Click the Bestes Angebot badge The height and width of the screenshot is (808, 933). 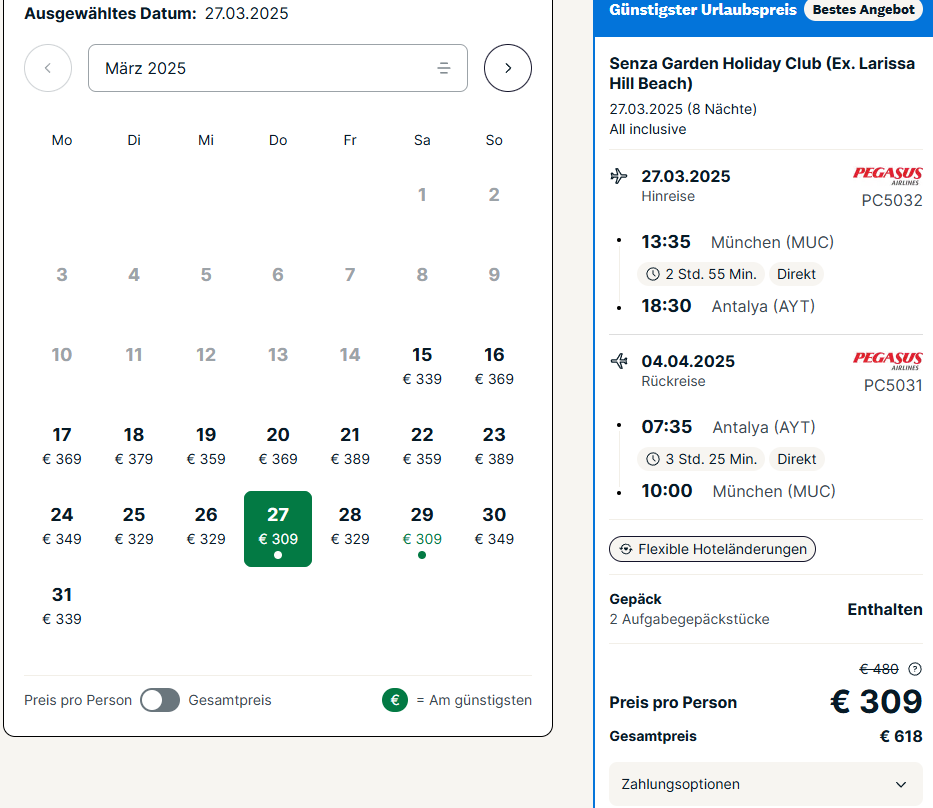point(863,10)
